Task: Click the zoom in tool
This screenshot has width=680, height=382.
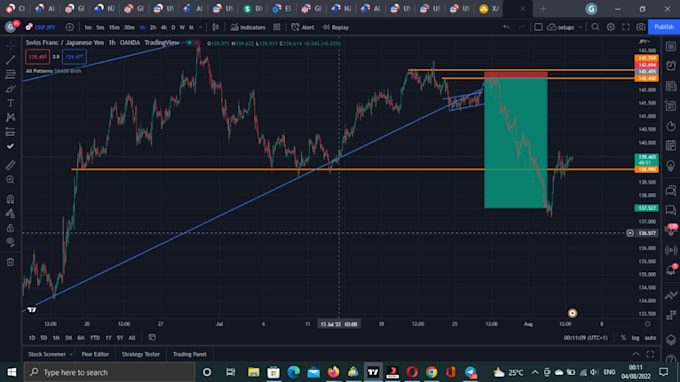Action: (x=10, y=180)
